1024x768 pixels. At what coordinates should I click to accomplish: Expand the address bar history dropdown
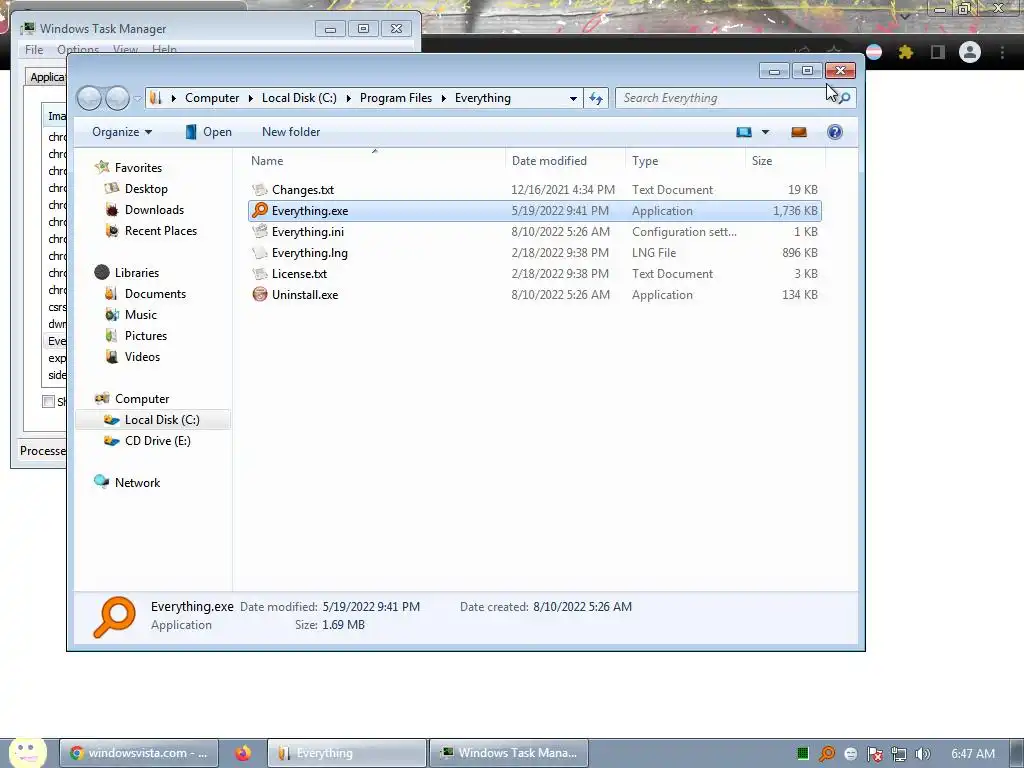(x=573, y=99)
